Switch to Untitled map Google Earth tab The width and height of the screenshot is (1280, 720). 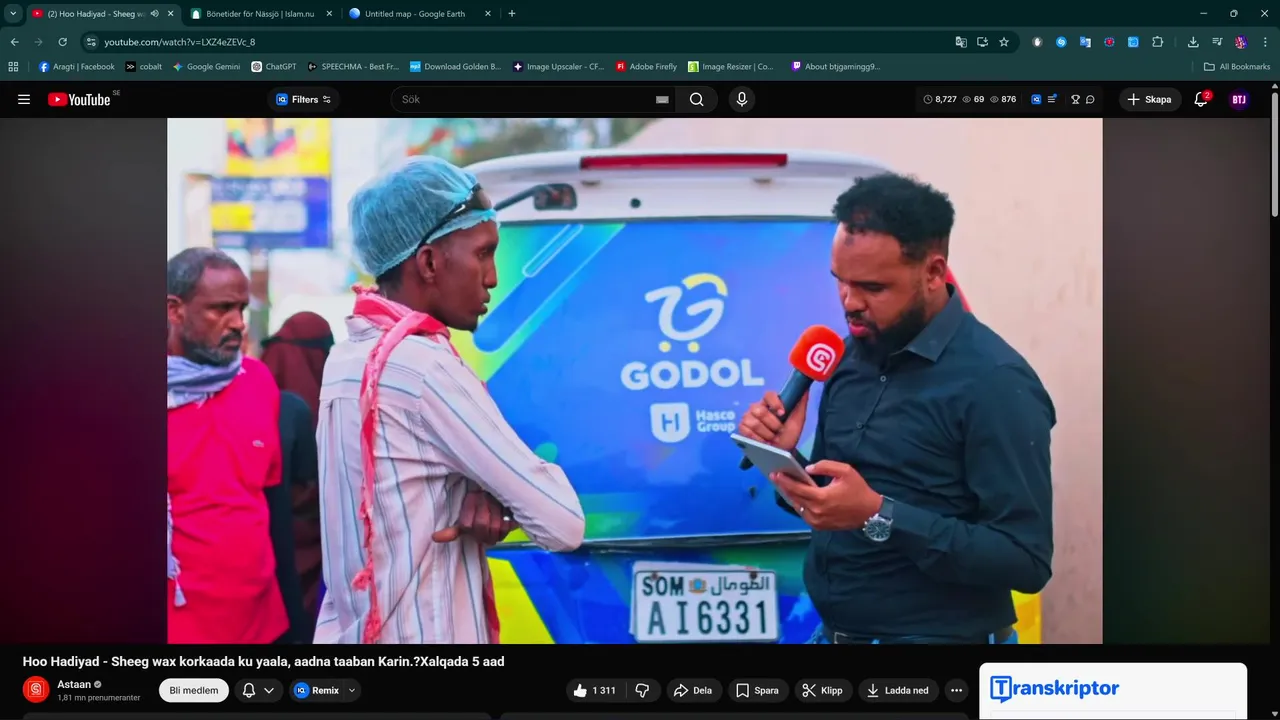(414, 14)
